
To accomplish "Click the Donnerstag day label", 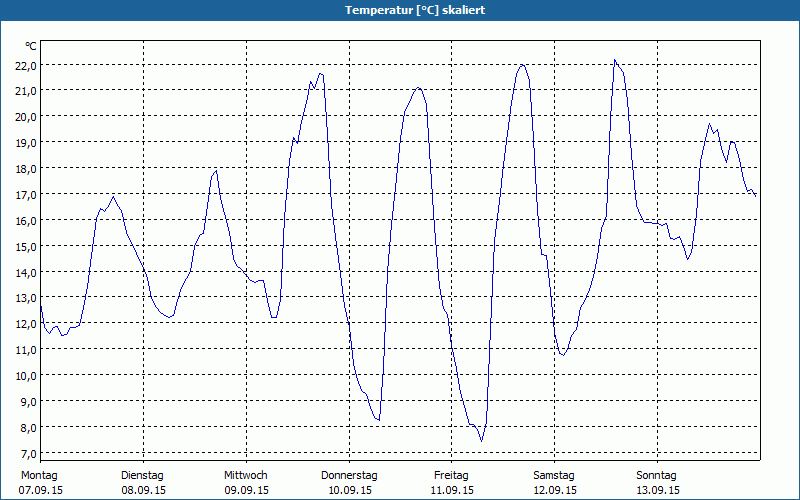I will coord(349,476).
